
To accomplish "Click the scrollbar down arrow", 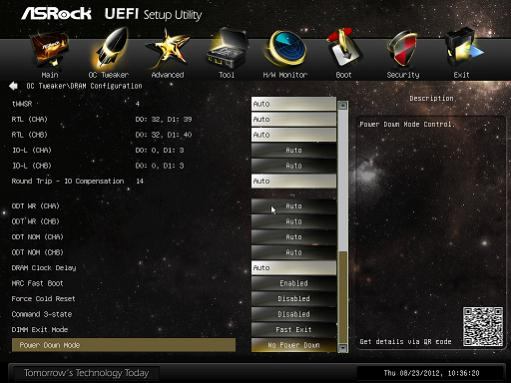I will pos(343,348).
